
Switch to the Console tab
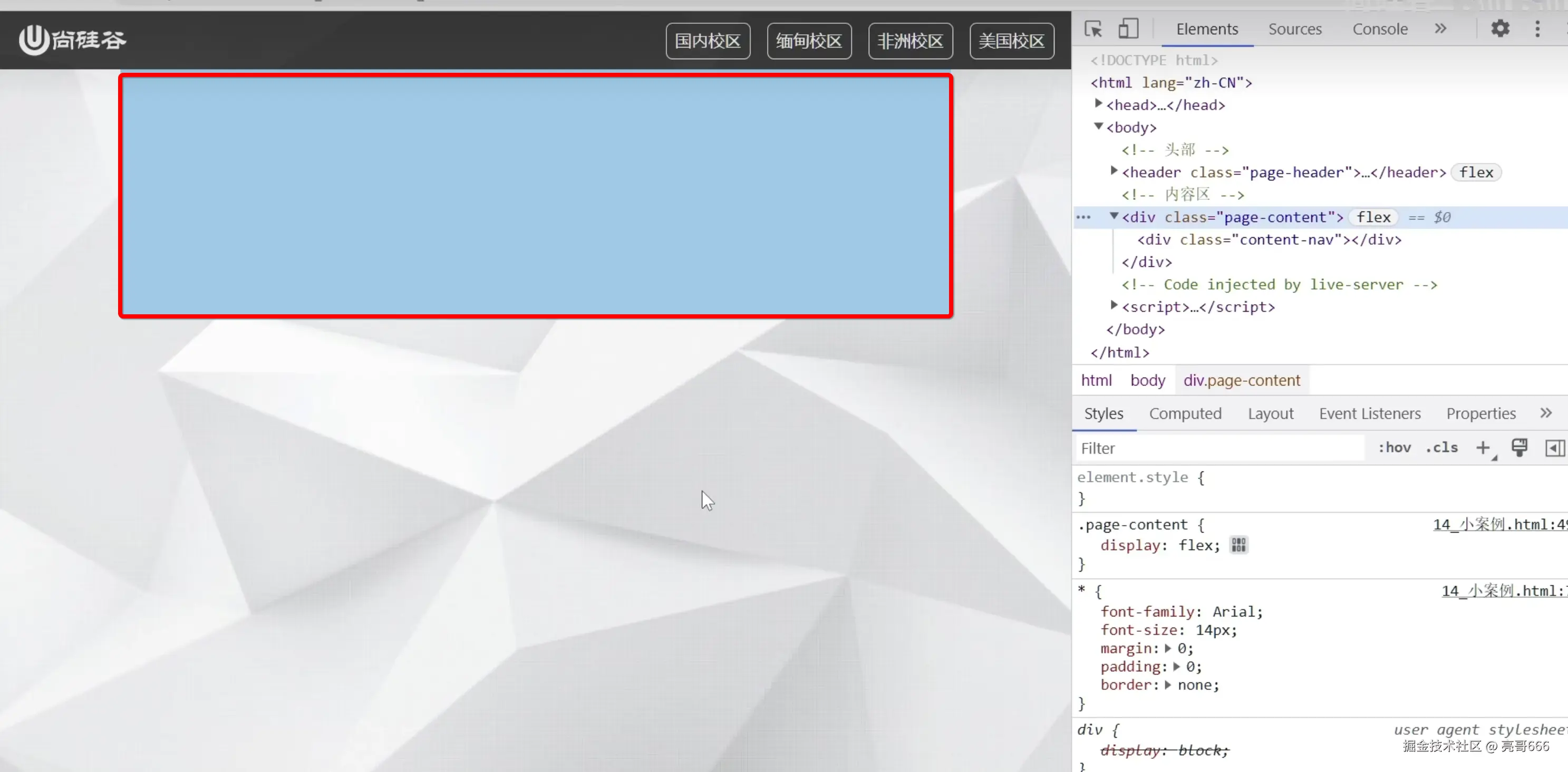(x=1379, y=28)
